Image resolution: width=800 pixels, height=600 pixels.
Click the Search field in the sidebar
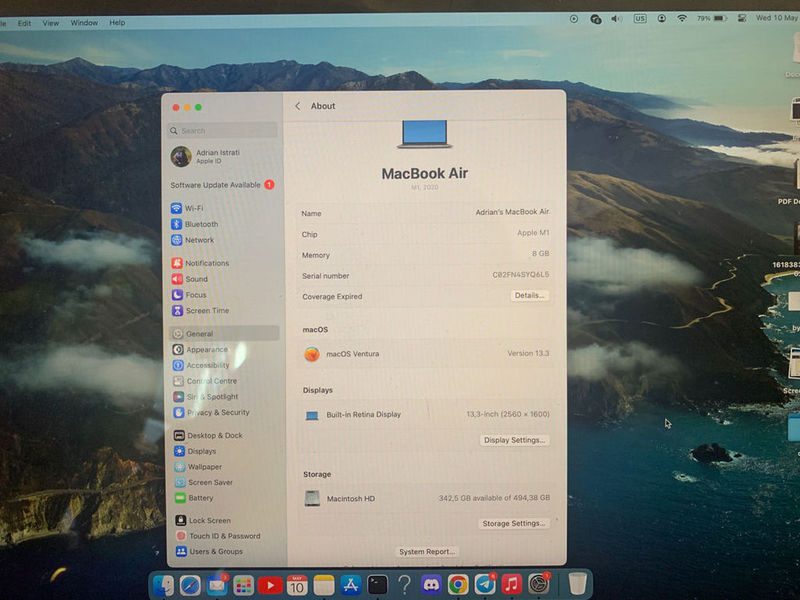click(223, 130)
